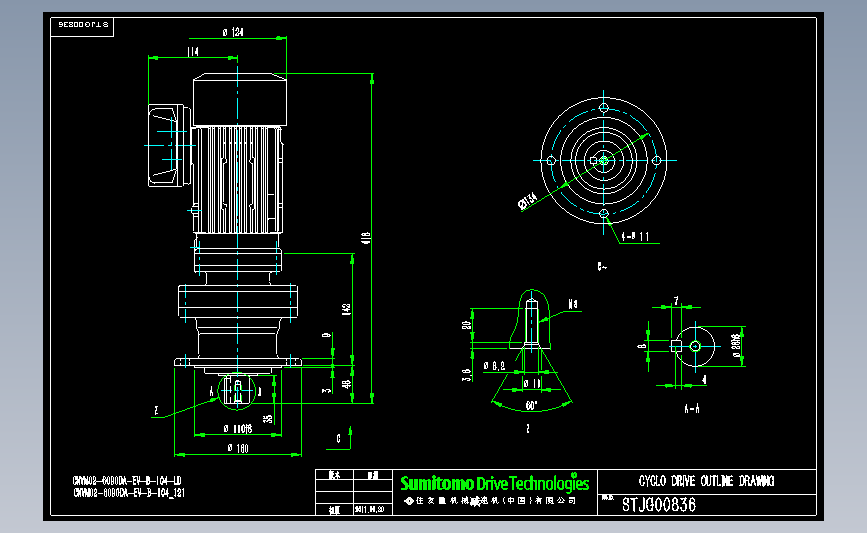867x533 pixels.
Task: Click the keyway square in section A-A
Action: point(676,346)
